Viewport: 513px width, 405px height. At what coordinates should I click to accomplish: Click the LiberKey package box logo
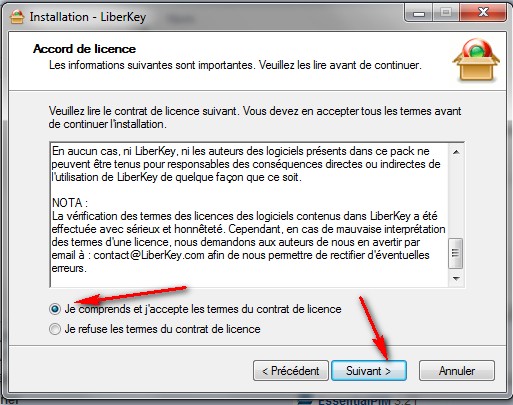(476, 60)
